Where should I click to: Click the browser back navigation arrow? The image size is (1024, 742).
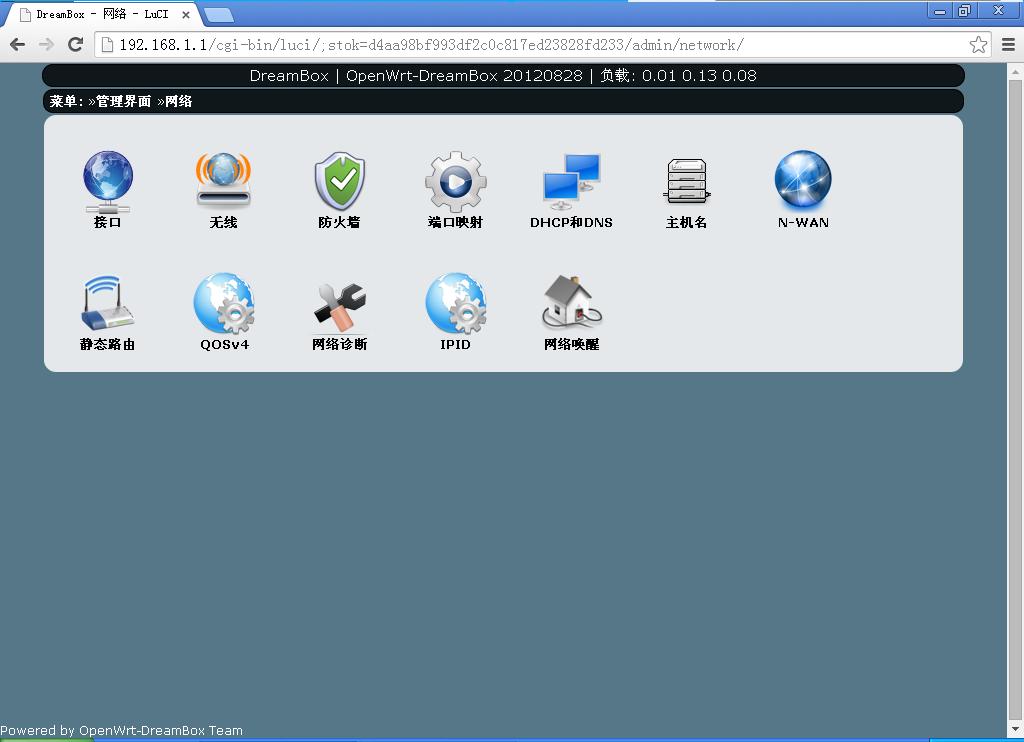coord(17,44)
